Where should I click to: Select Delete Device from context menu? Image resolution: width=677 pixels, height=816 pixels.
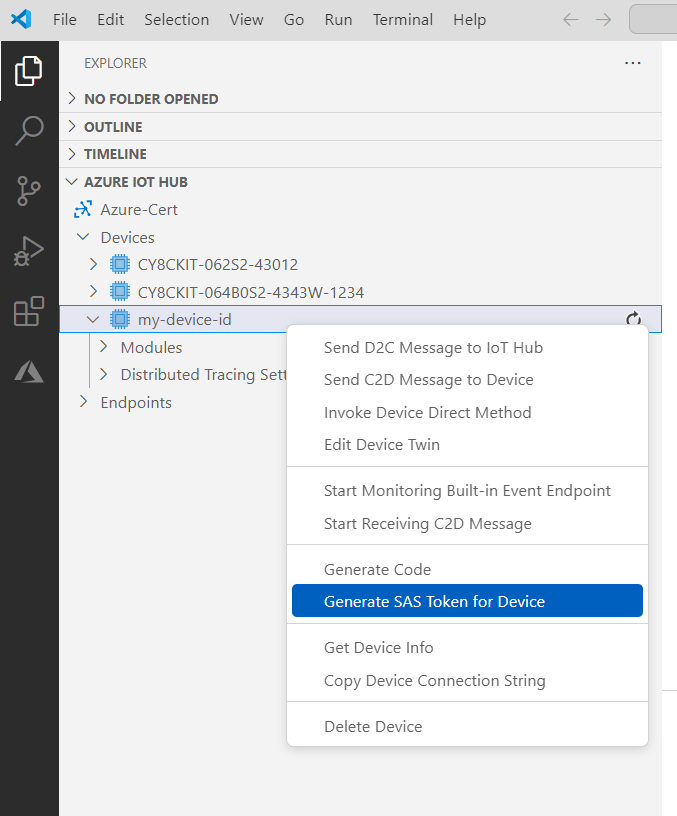pyautogui.click(x=373, y=726)
